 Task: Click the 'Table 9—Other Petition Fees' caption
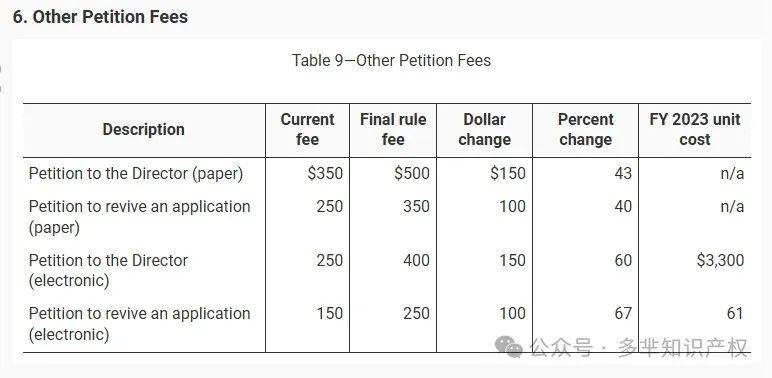coord(391,61)
